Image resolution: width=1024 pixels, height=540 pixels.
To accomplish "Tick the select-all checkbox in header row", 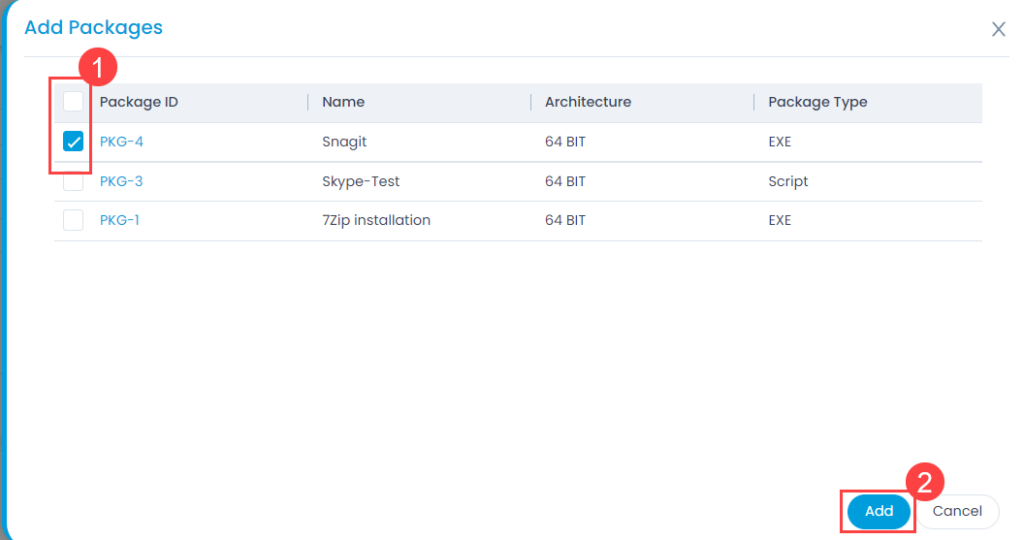I will click(x=73, y=102).
